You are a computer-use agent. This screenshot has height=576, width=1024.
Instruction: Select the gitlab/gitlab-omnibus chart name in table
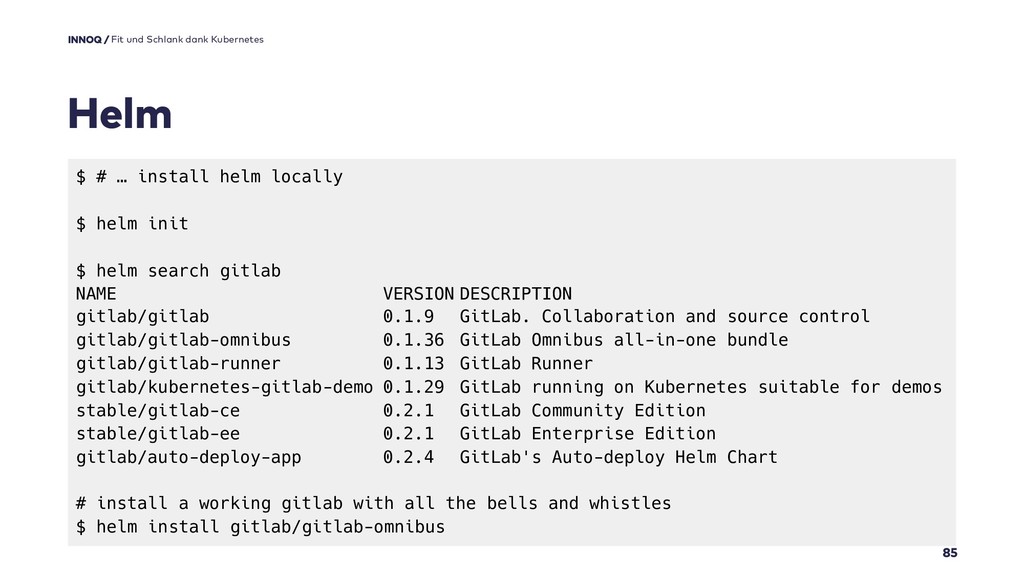coord(184,340)
